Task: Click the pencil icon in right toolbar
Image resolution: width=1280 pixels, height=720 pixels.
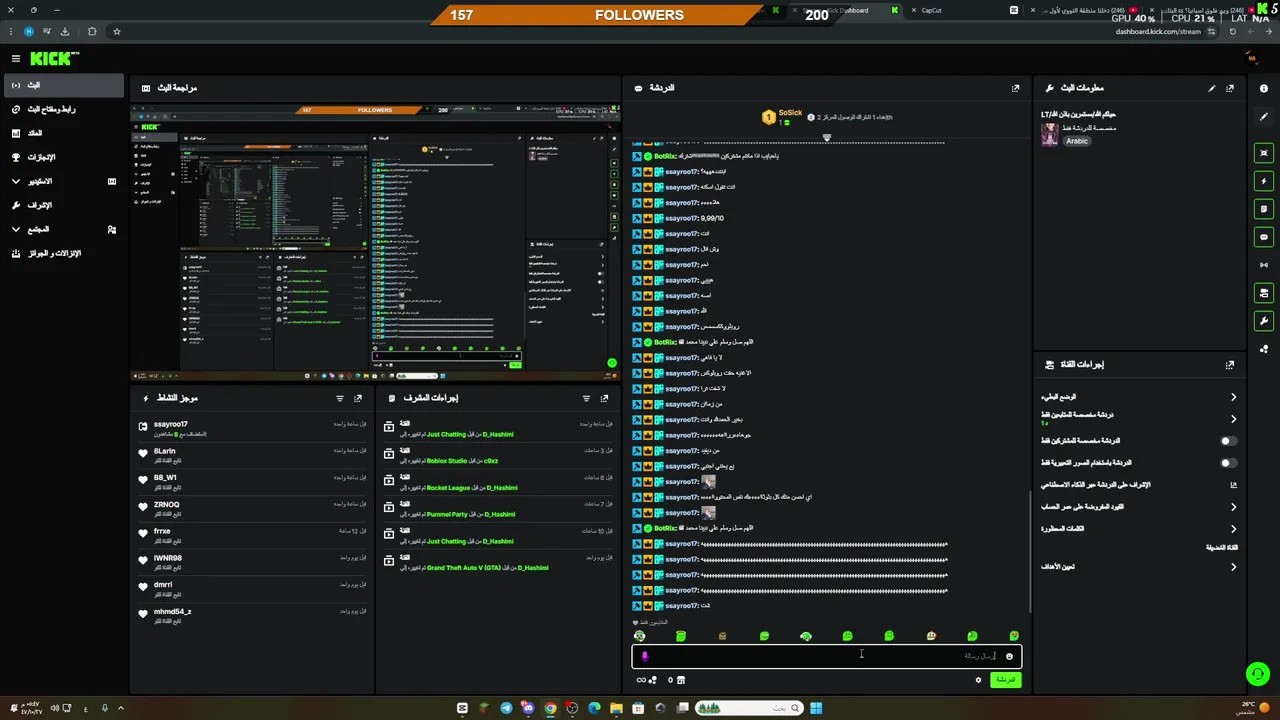Action: coord(1264,117)
